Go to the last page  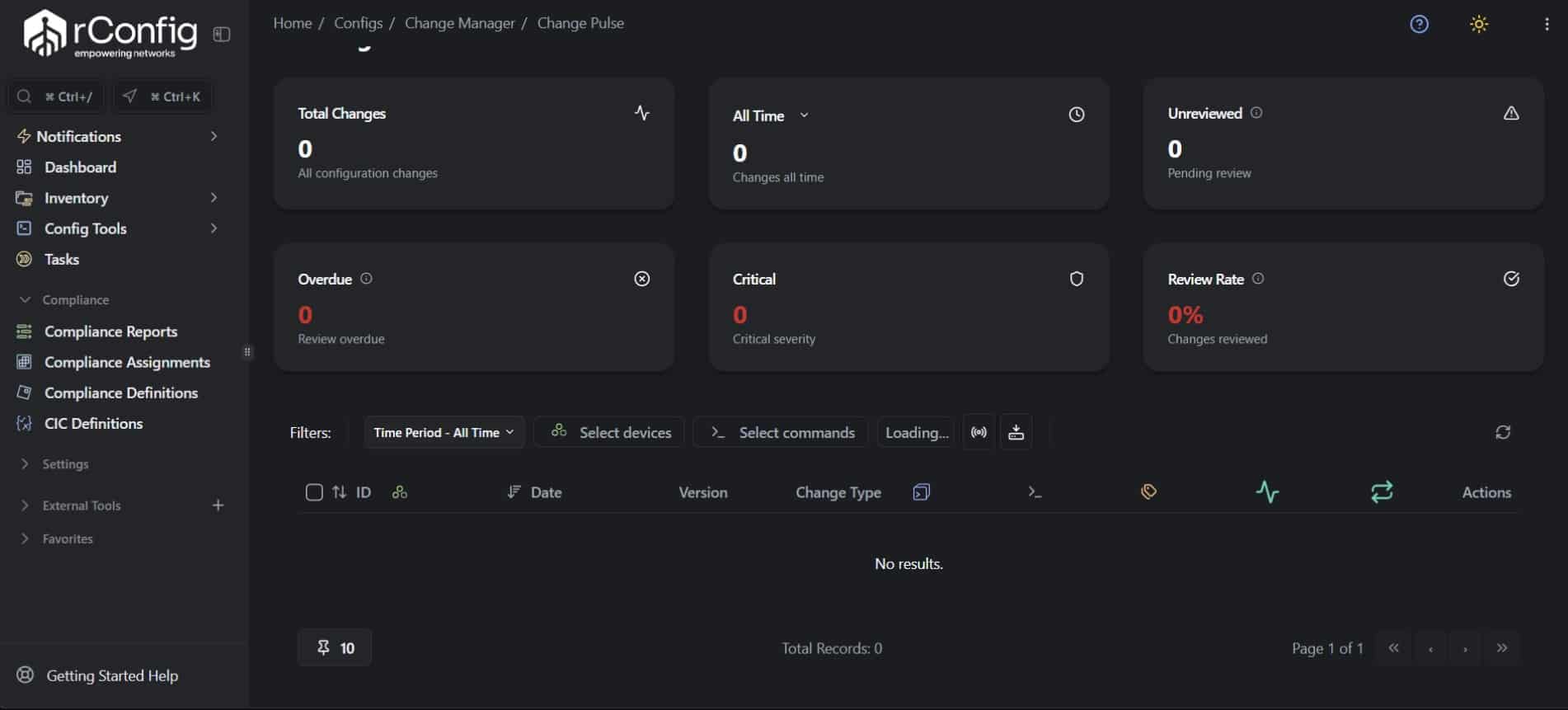(1502, 648)
